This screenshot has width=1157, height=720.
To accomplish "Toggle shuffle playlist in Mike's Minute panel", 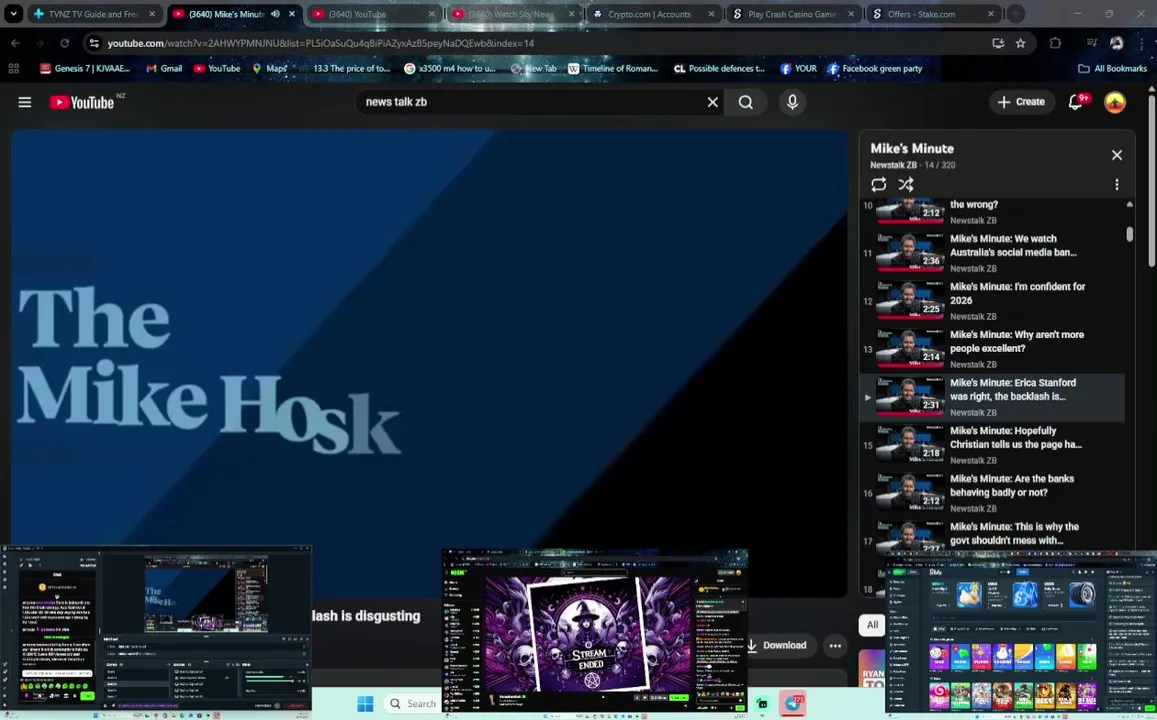I will [x=905, y=184].
